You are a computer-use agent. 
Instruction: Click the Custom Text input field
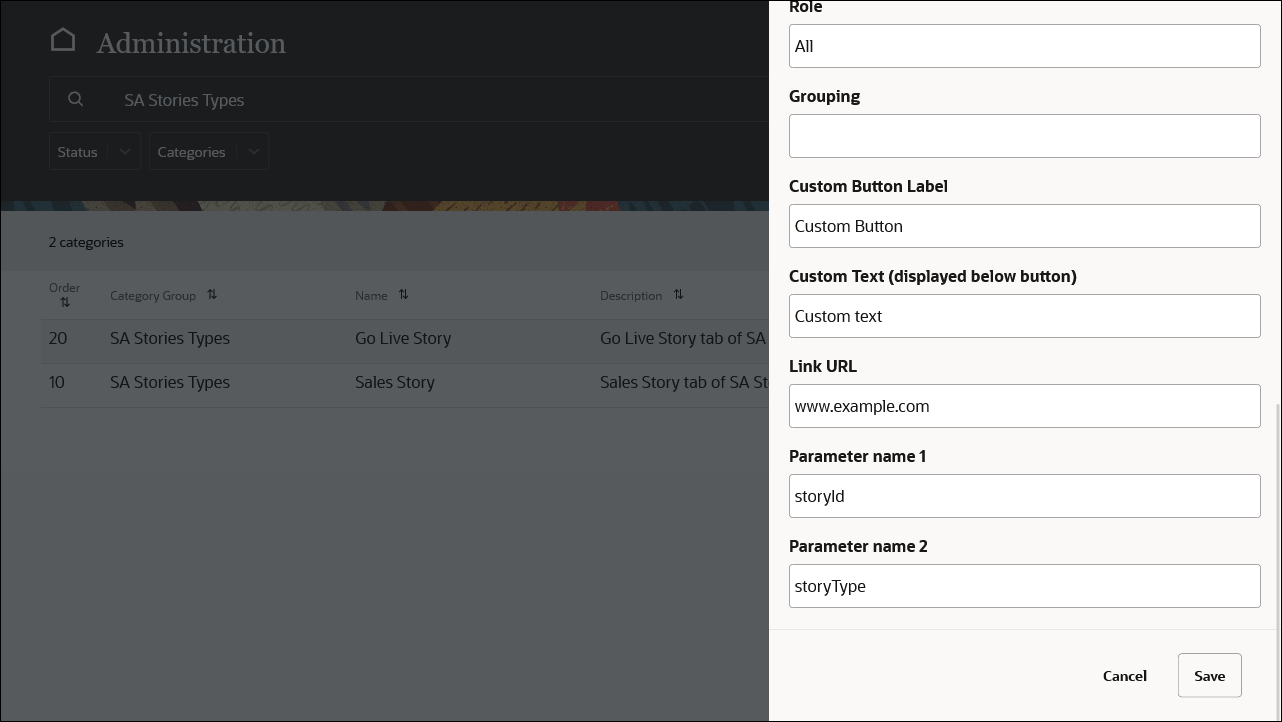(1024, 316)
